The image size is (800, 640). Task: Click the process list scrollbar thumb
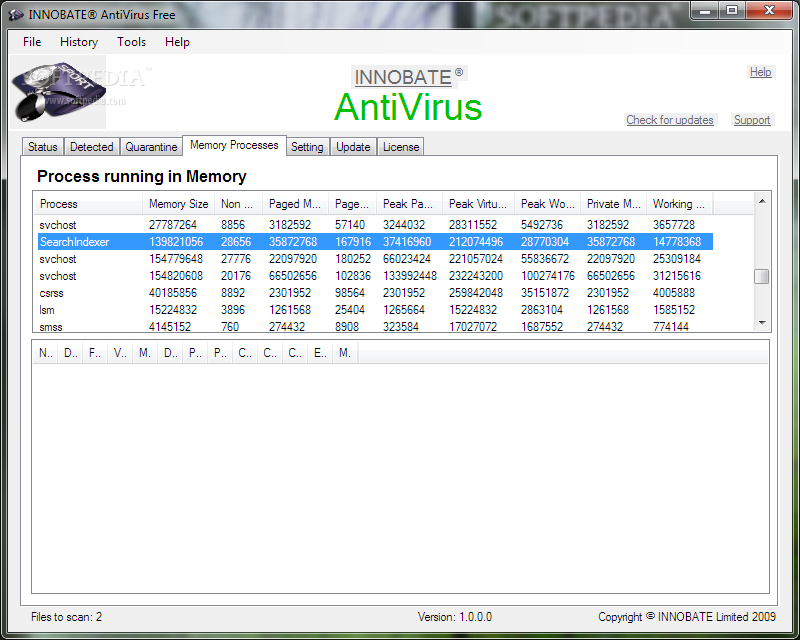click(x=762, y=276)
